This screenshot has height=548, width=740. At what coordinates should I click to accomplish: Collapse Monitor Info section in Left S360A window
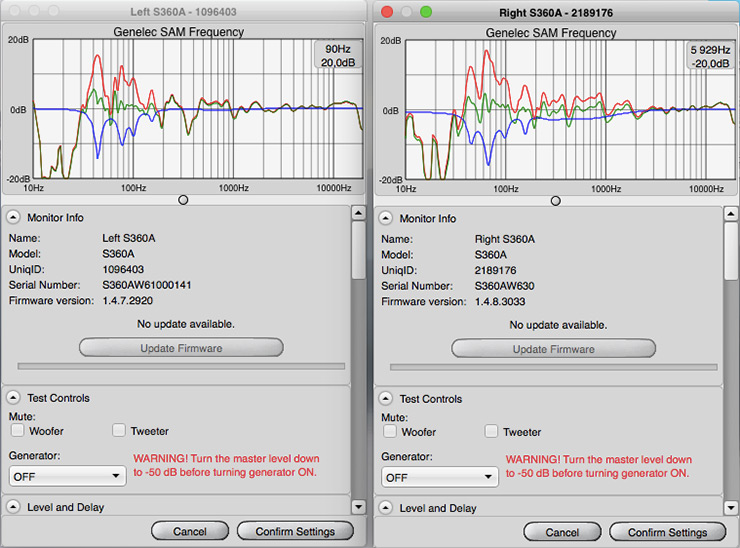pyautogui.click(x=13, y=218)
